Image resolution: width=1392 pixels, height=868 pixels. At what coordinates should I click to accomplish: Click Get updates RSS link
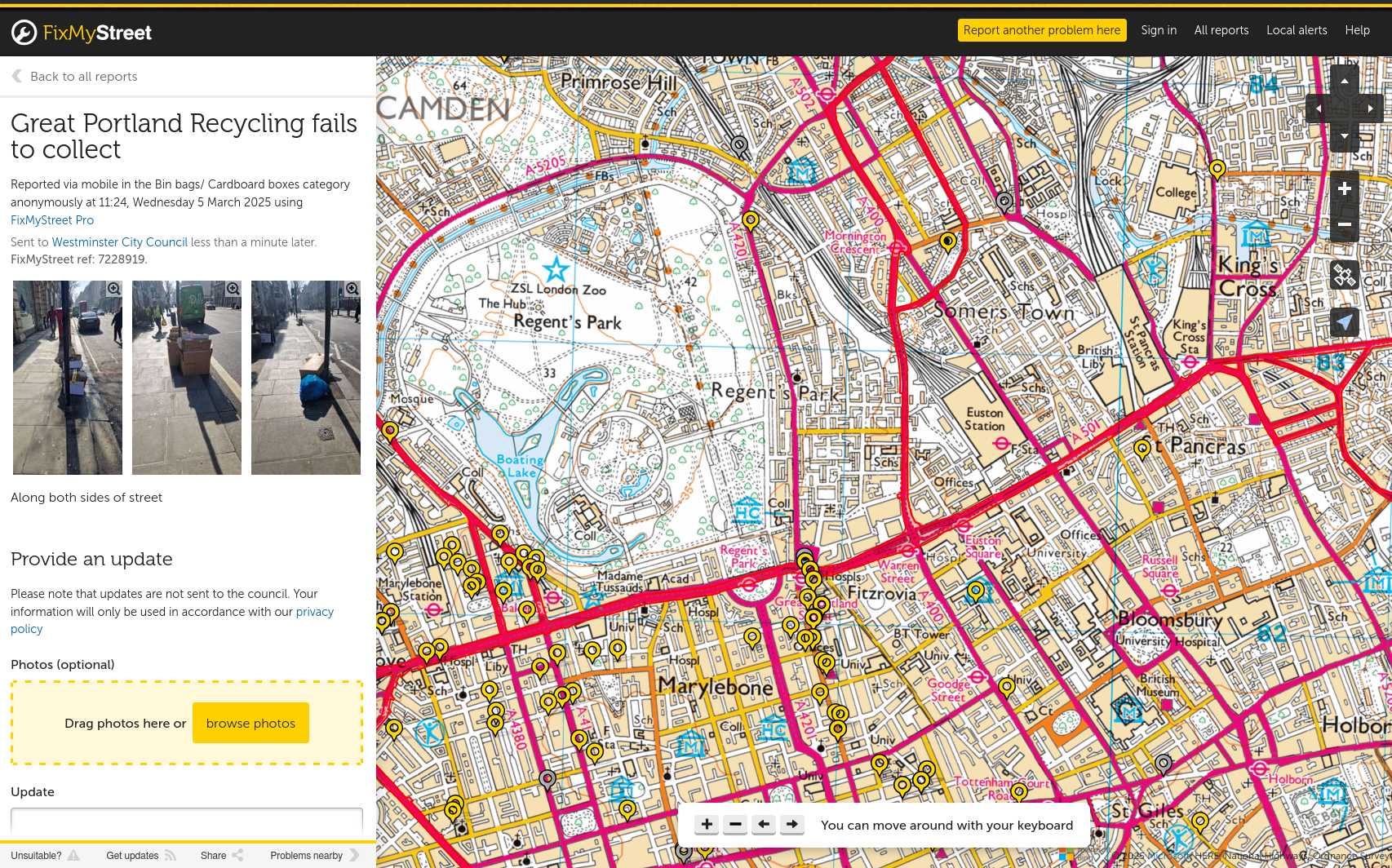141,856
